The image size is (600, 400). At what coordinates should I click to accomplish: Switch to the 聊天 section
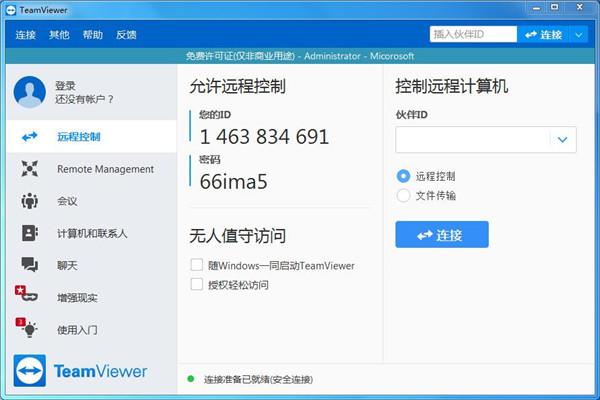pos(91,265)
